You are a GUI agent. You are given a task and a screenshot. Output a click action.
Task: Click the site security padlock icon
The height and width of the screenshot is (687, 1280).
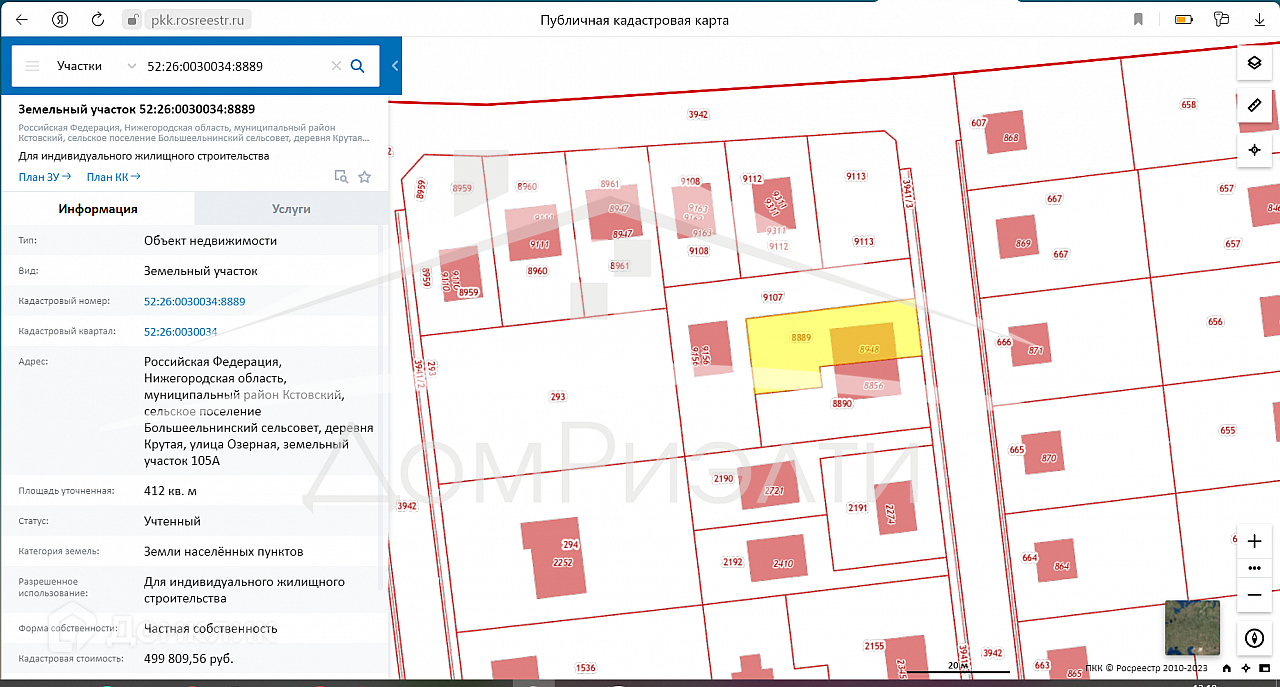pyautogui.click(x=132, y=19)
